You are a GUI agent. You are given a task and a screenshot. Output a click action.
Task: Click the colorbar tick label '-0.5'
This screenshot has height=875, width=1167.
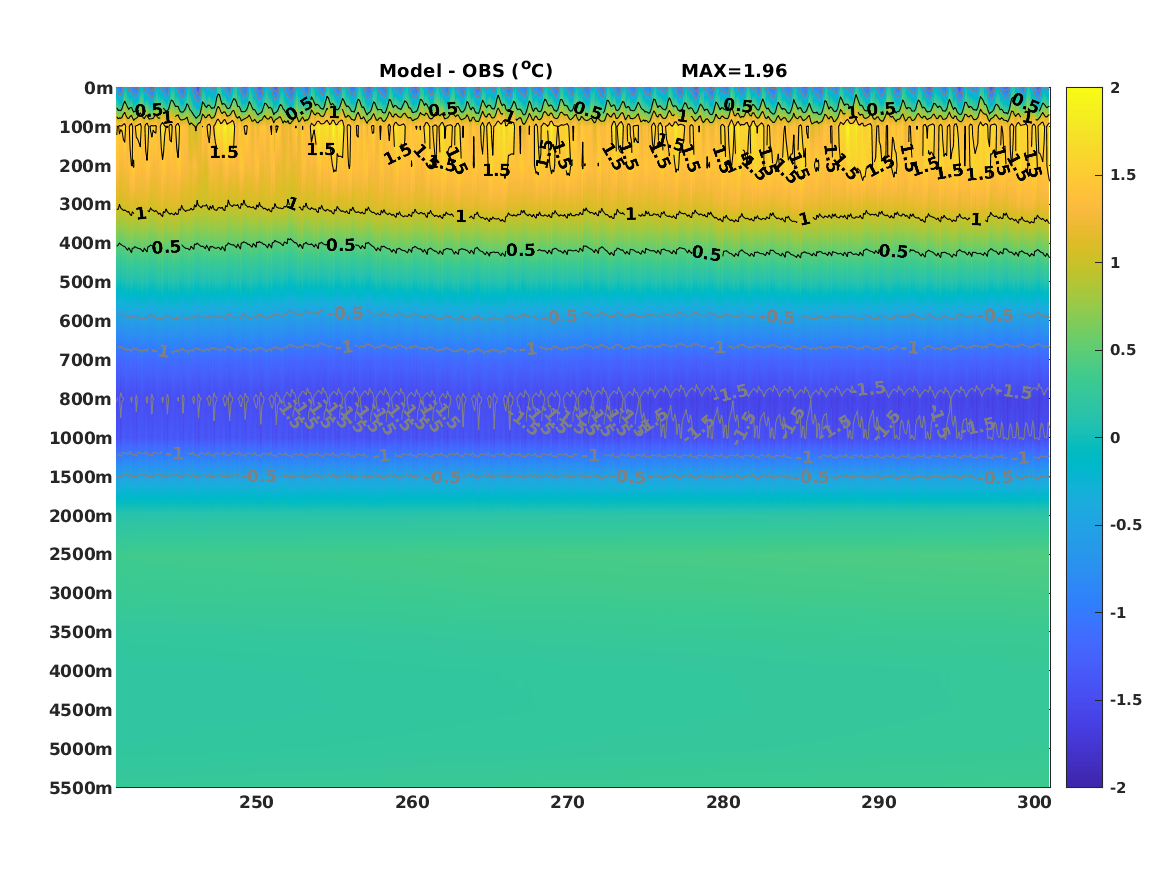coord(1126,525)
